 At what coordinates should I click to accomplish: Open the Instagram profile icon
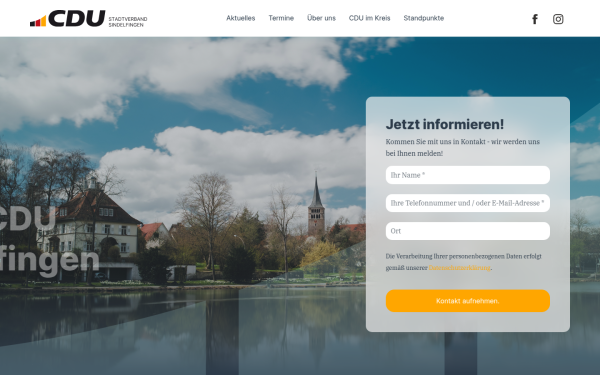click(558, 19)
